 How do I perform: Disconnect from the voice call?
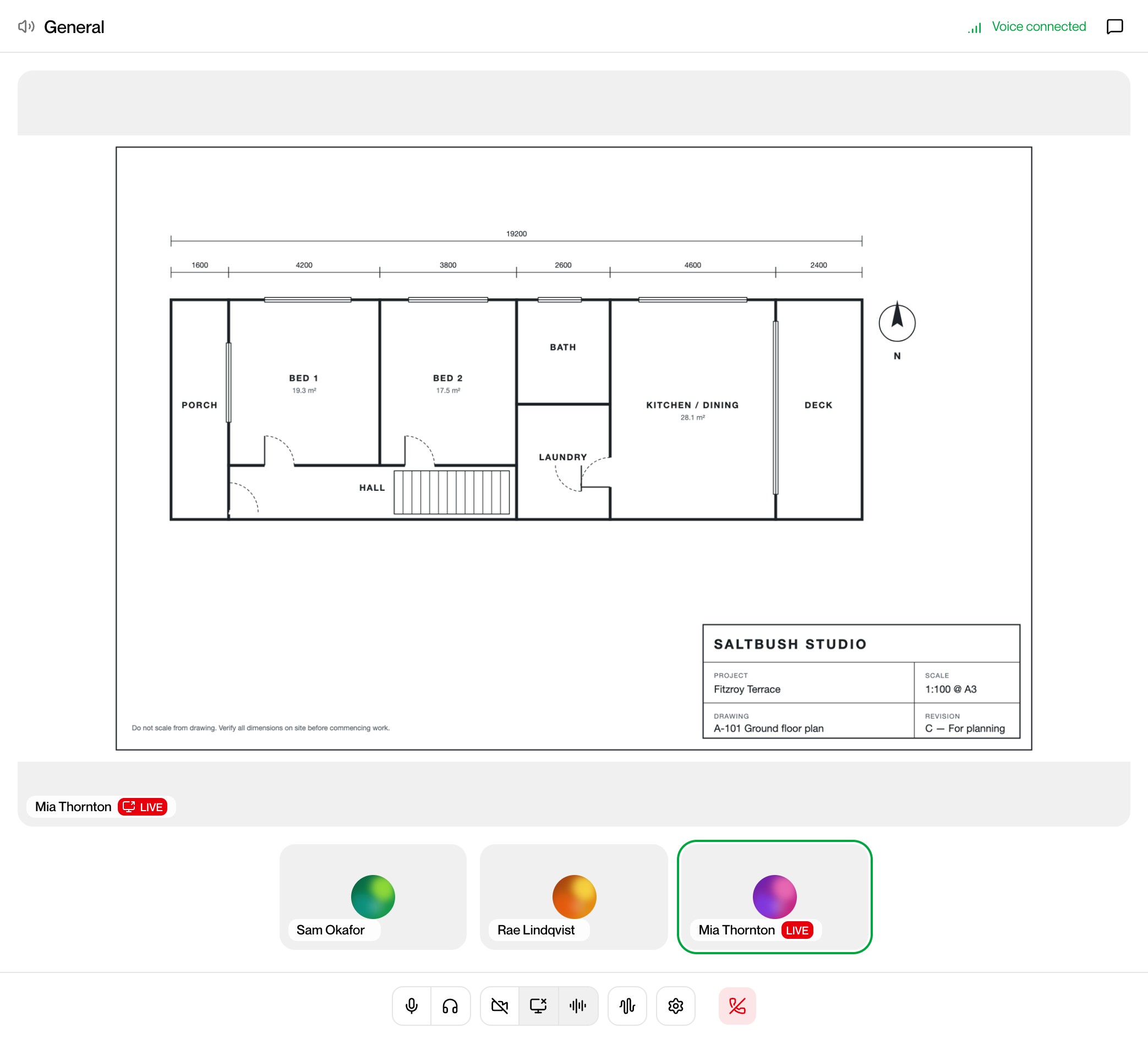(x=737, y=1005)
